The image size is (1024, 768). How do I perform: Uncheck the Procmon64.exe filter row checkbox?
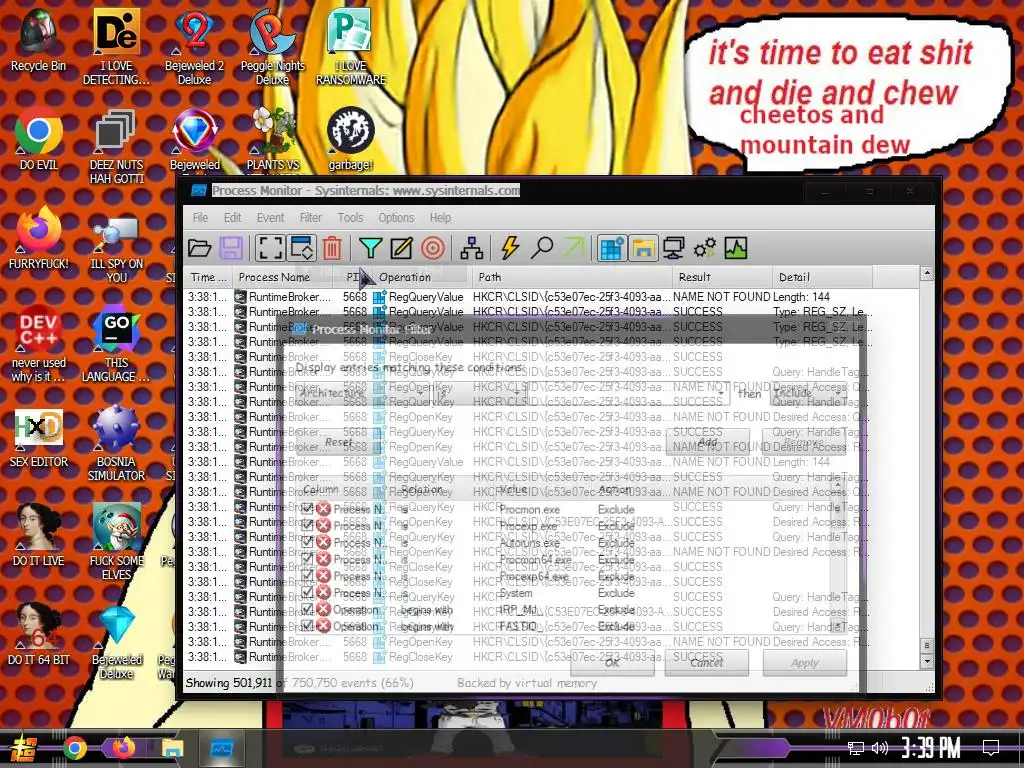click(307, 559)
